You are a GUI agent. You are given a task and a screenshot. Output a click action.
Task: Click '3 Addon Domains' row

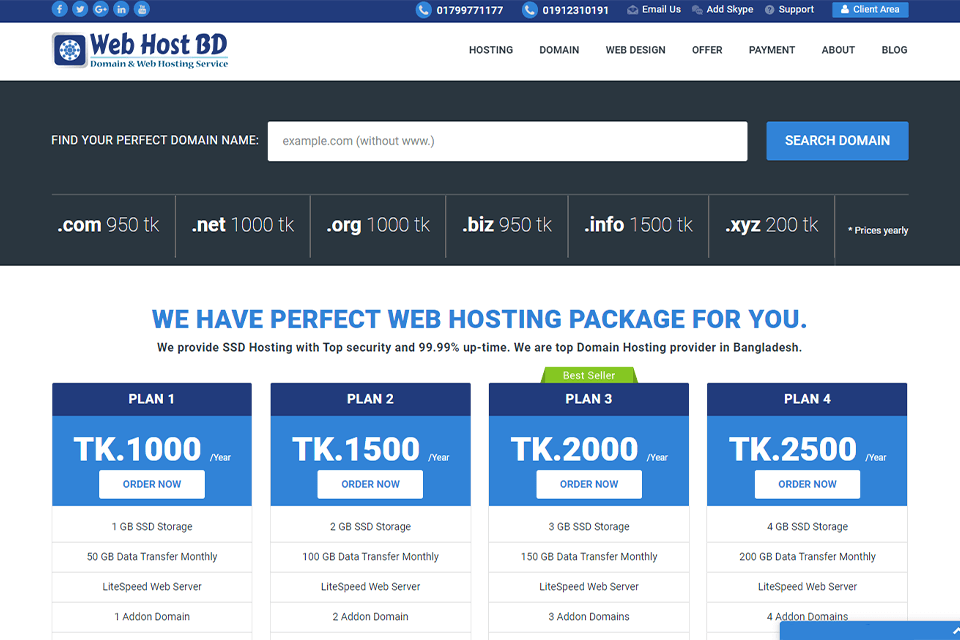click(x=589, y=617)
